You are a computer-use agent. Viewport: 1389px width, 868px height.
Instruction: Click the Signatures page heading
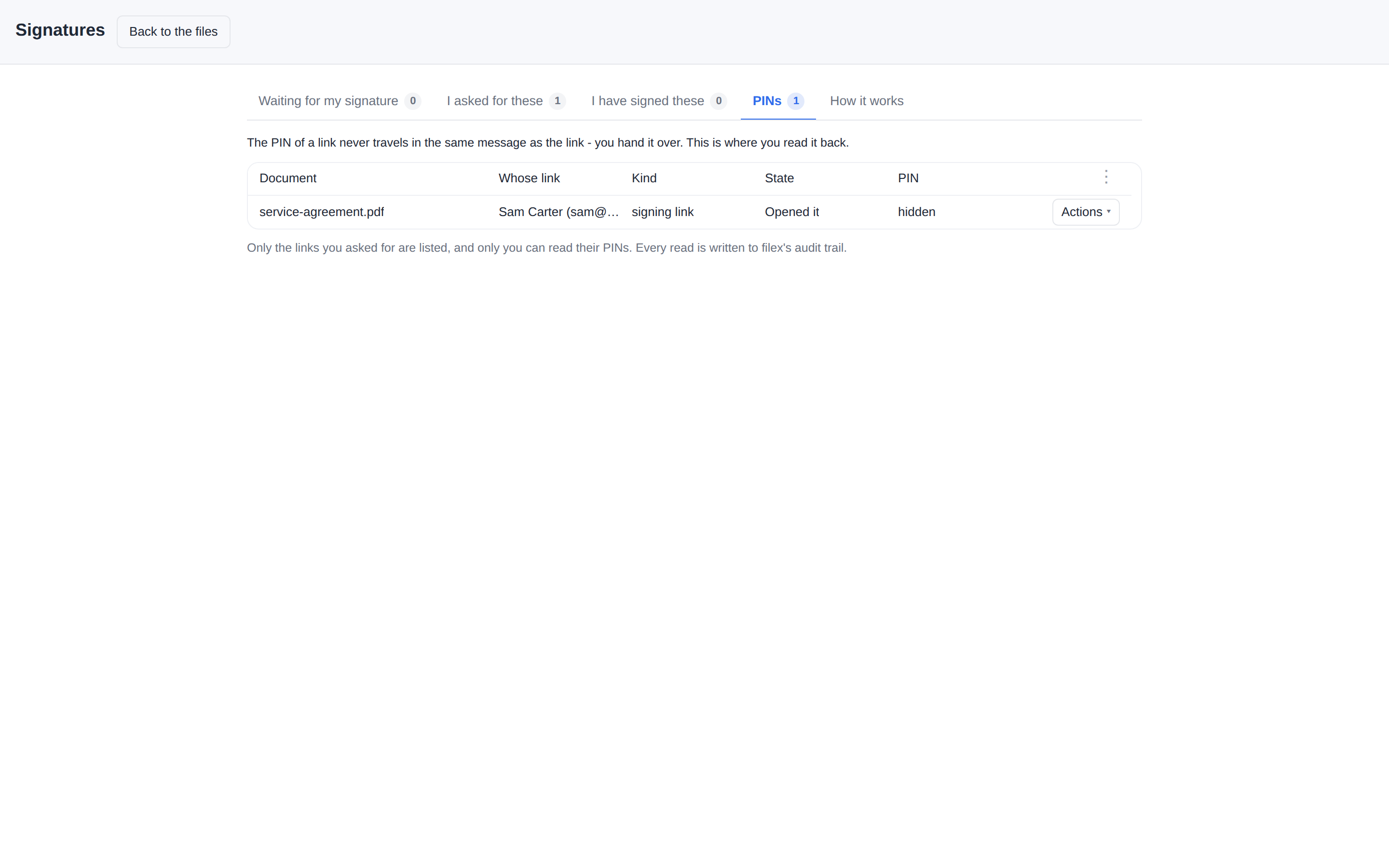coord(60,30)
